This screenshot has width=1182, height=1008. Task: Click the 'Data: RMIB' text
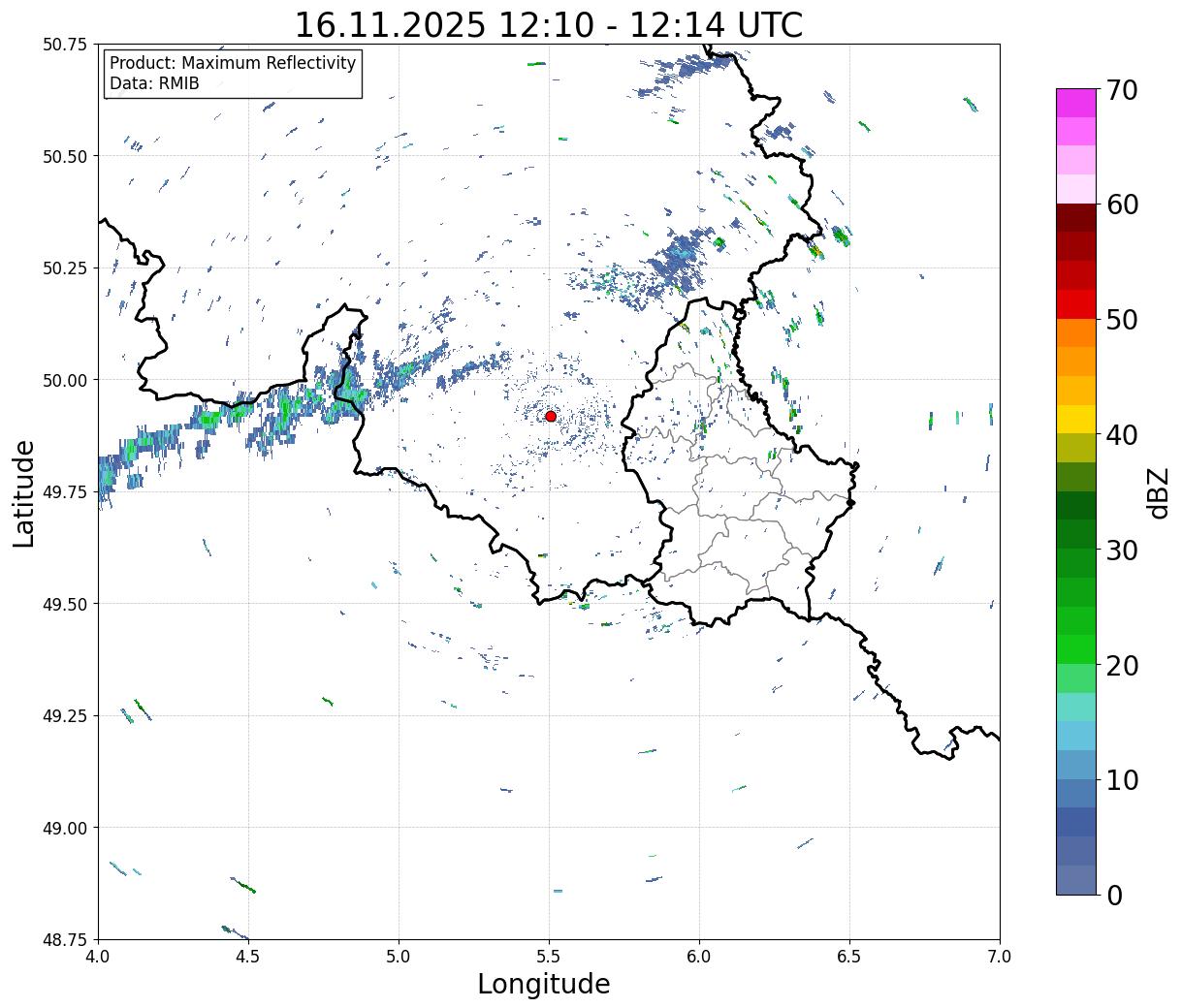[x=154, y=83]
